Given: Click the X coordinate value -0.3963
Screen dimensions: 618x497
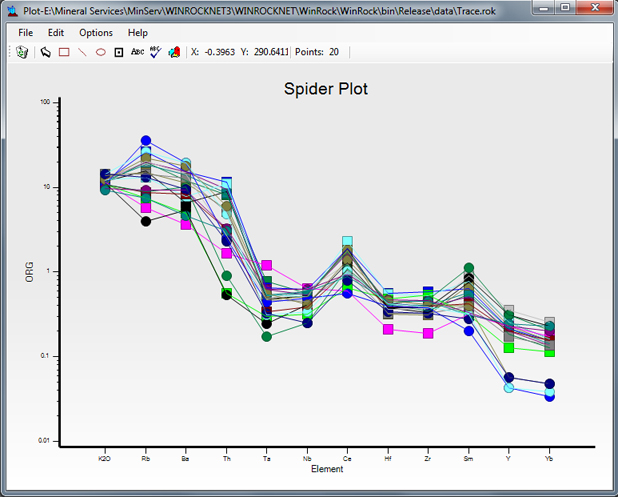Looking at the screenshot, I should coord(220,52).
